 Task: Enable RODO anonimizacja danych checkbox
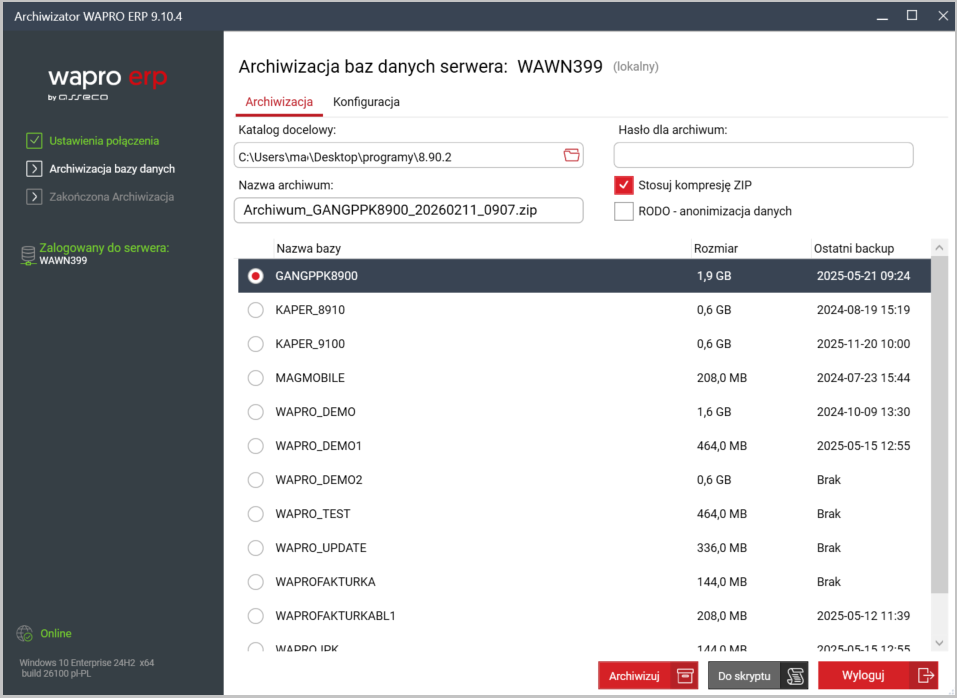tap(624, 211)
